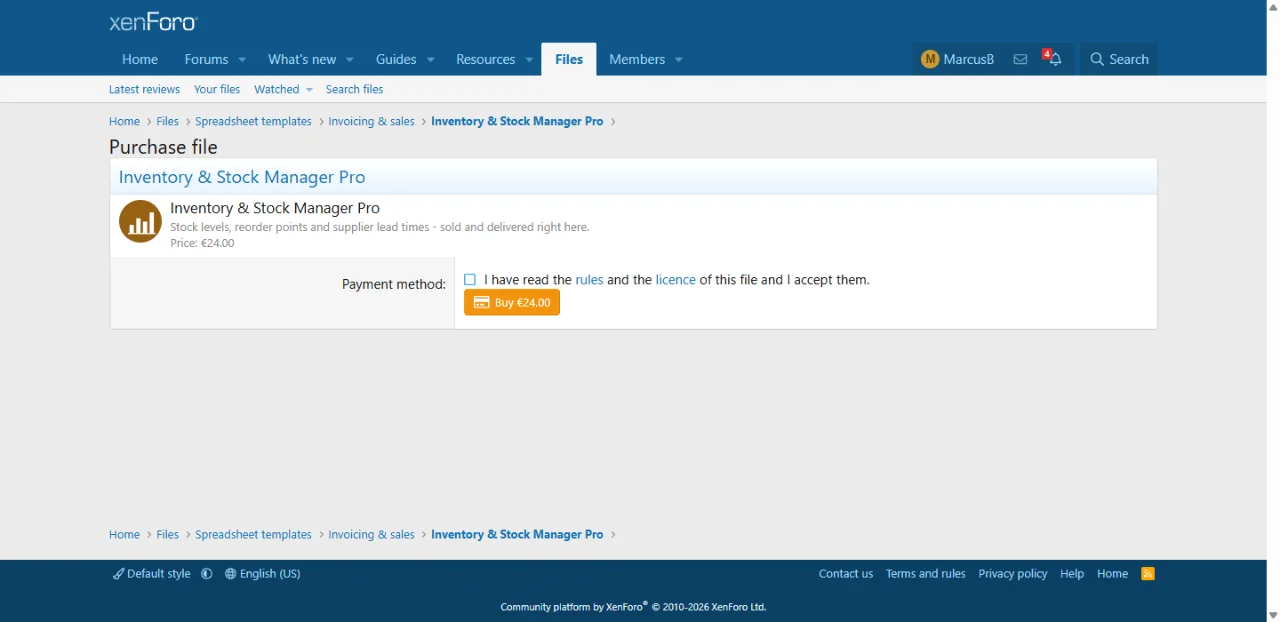Click the top breadcrumb Home link

point(124,121)
